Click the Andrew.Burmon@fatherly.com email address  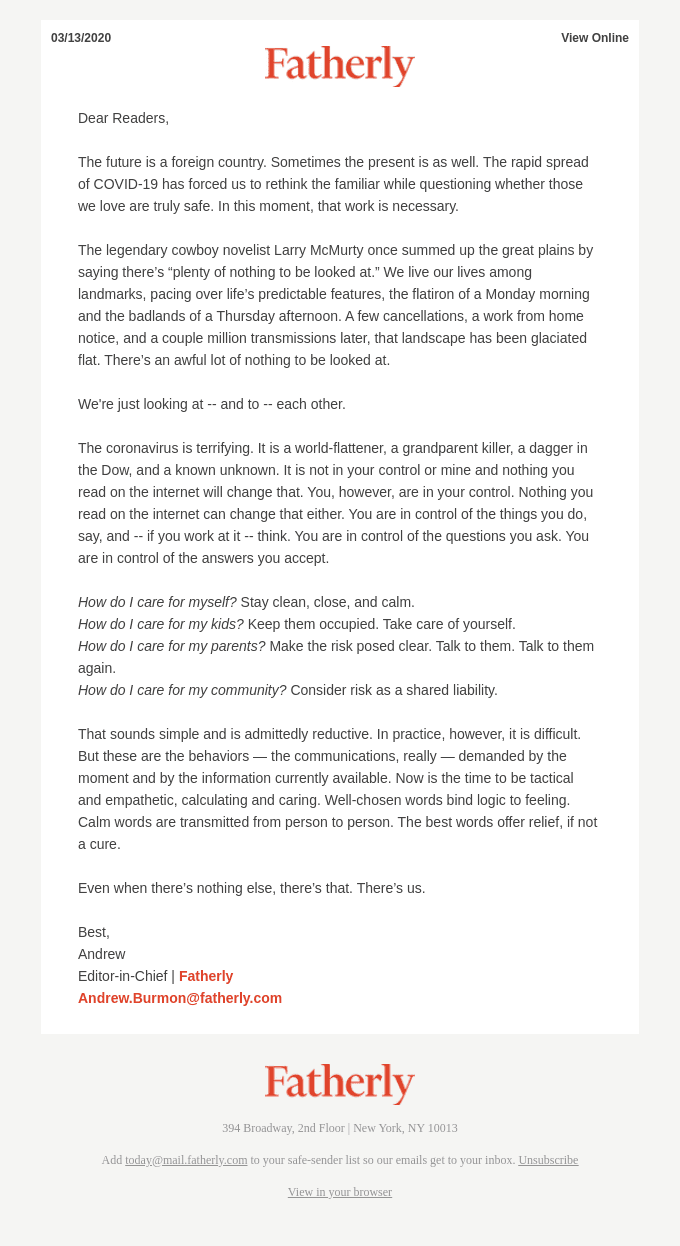coord(180,998)
